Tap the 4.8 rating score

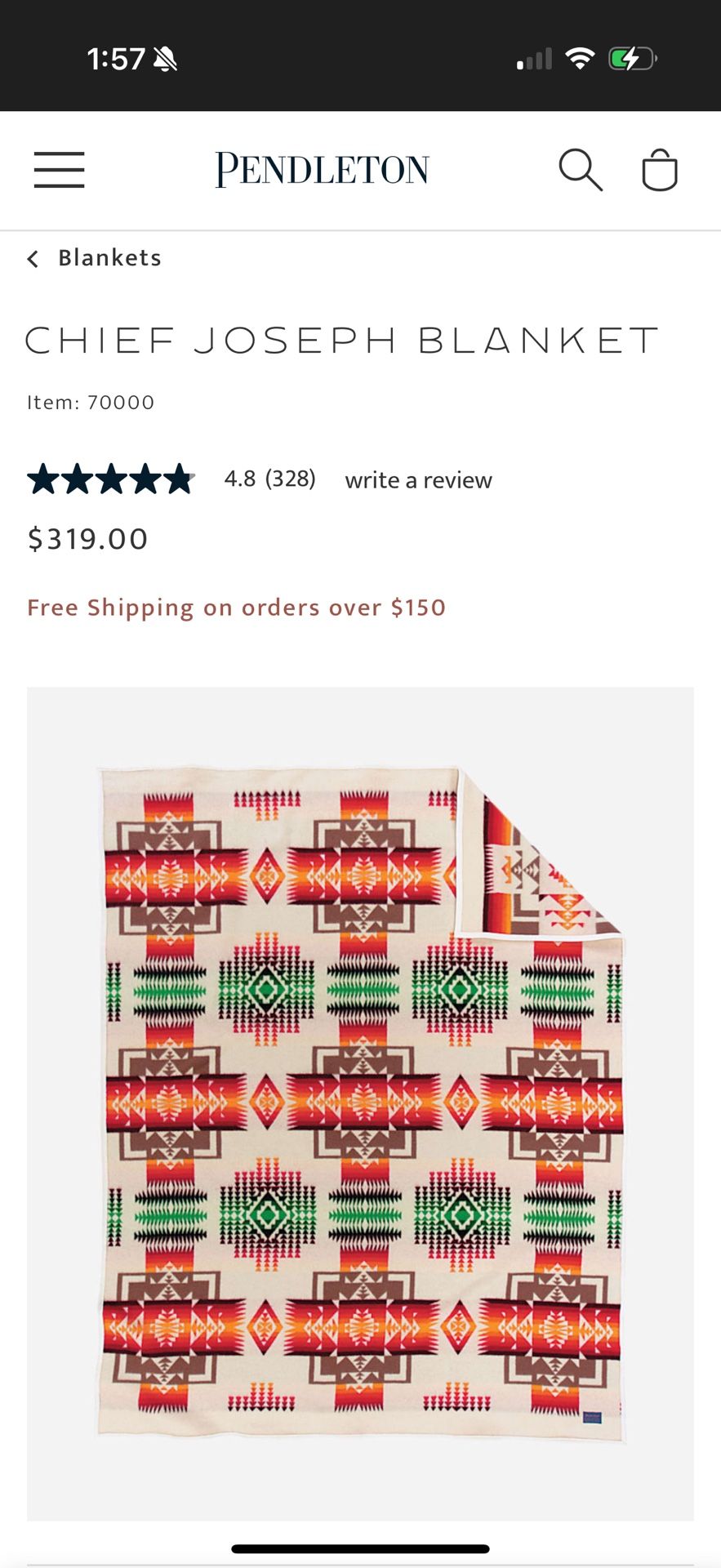point(240,479)
